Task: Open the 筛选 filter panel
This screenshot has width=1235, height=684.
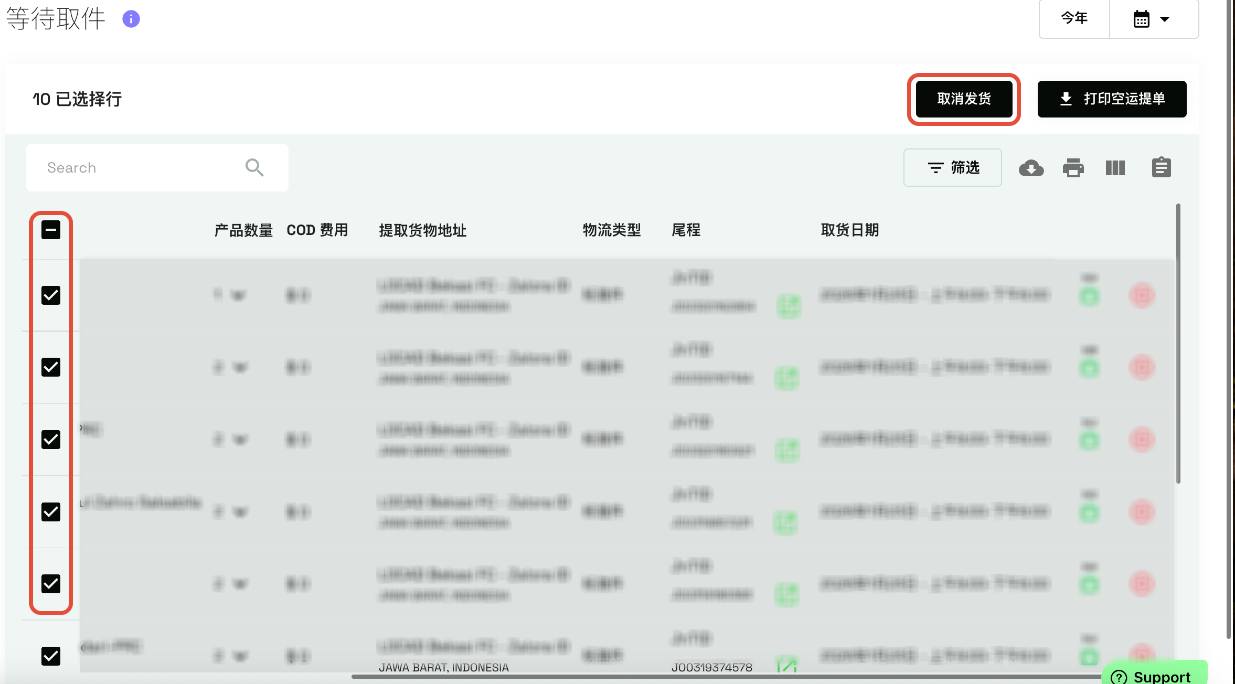Action: pos(952,168)
